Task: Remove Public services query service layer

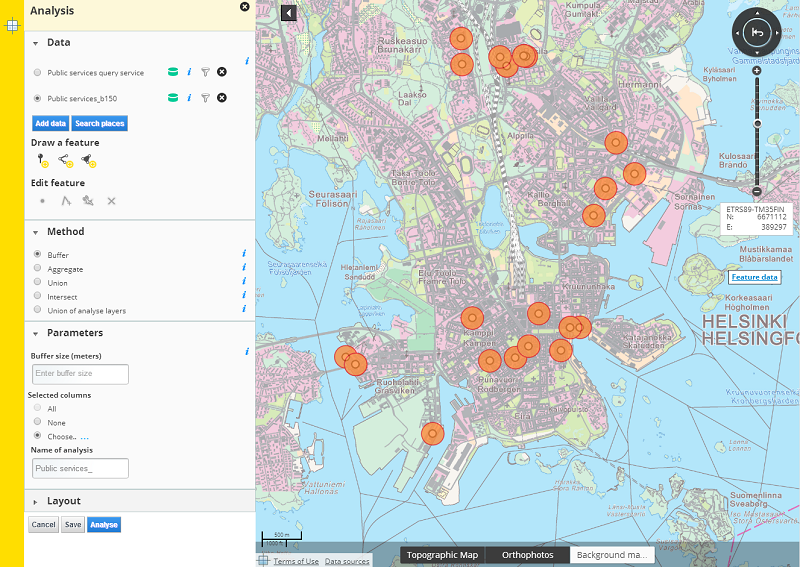Action: coord(222,72)
